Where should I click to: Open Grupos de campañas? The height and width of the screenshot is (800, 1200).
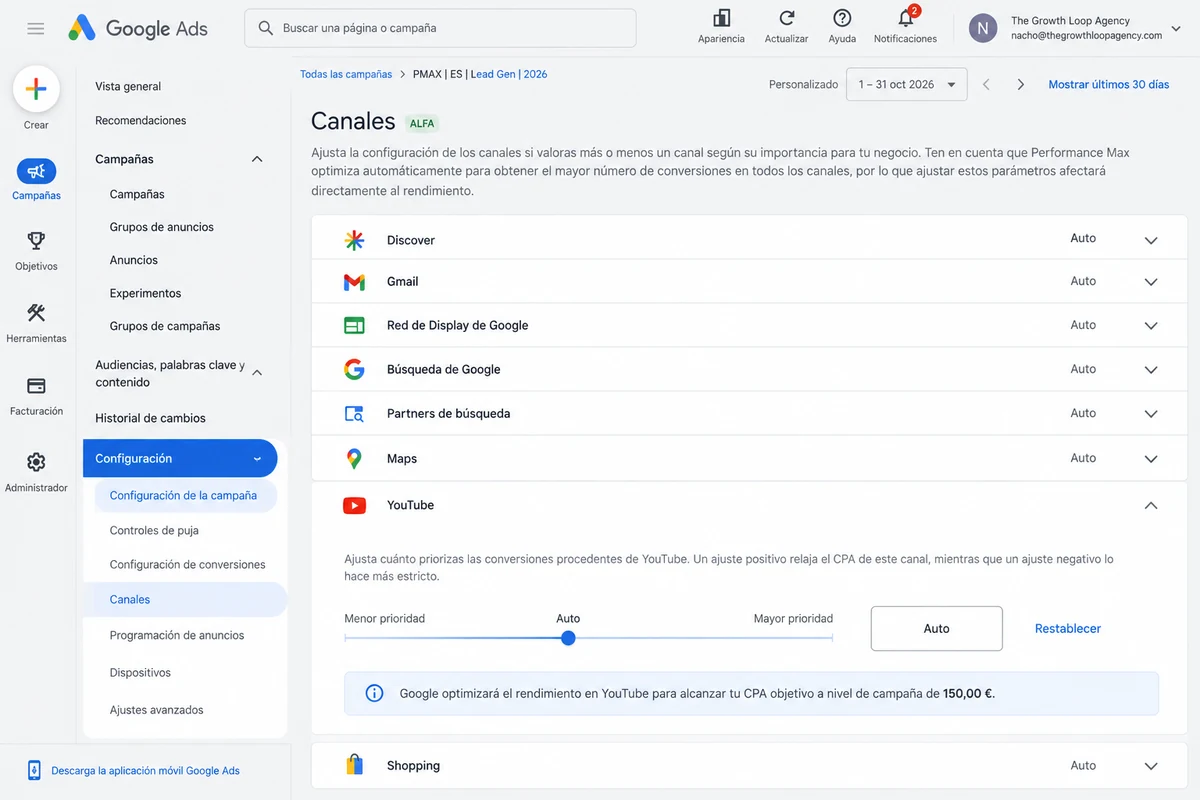[x=165, y=326]
